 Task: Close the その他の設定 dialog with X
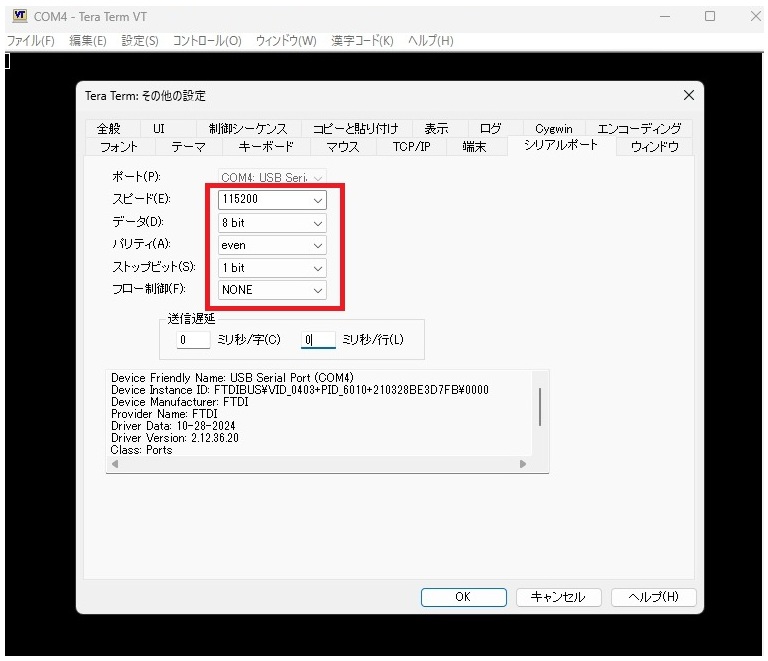pos(688,95)
